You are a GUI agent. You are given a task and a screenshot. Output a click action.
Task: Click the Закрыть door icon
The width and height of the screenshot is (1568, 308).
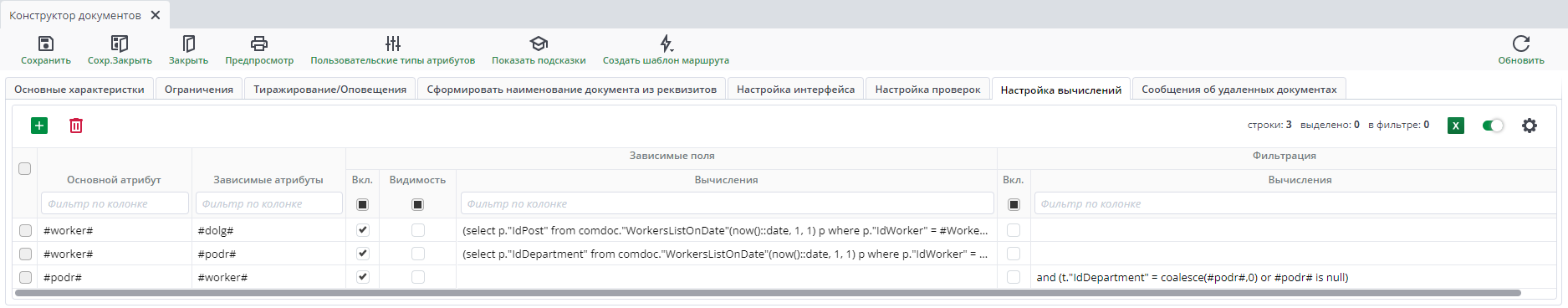point(188,44)
